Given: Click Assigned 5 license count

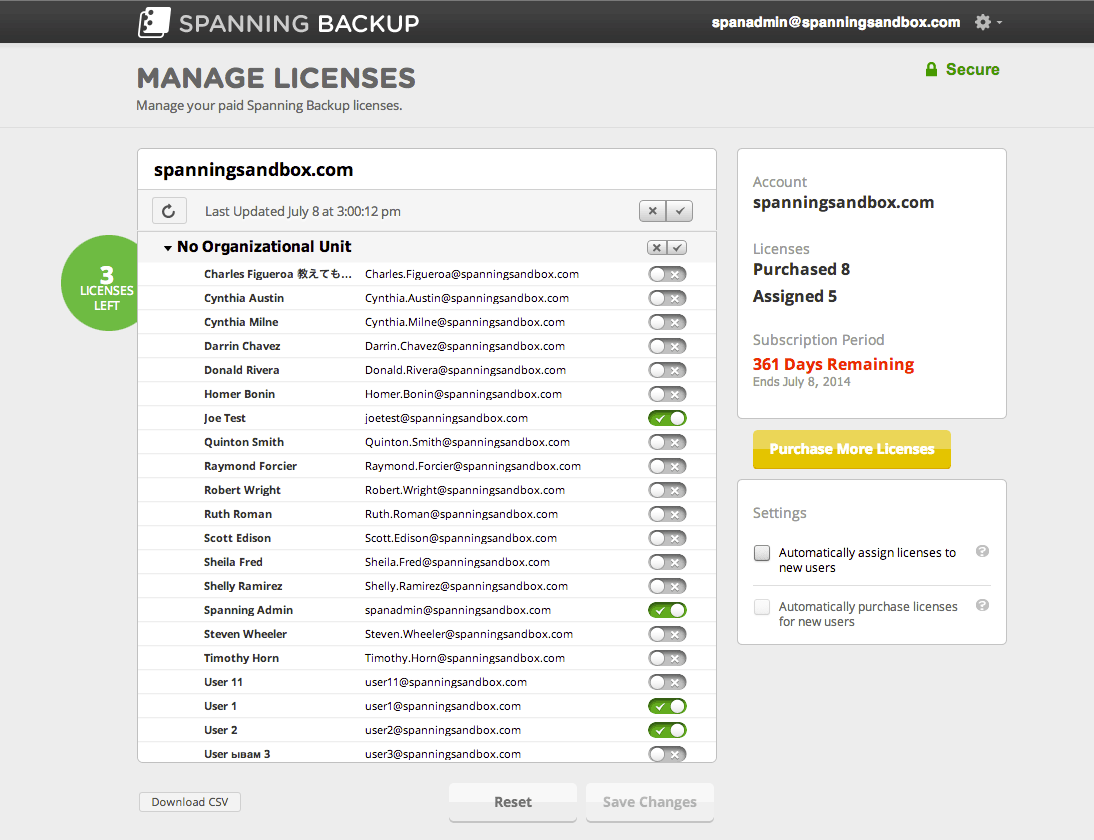Looking at the screenshot, I should click(x=795, y=297).
